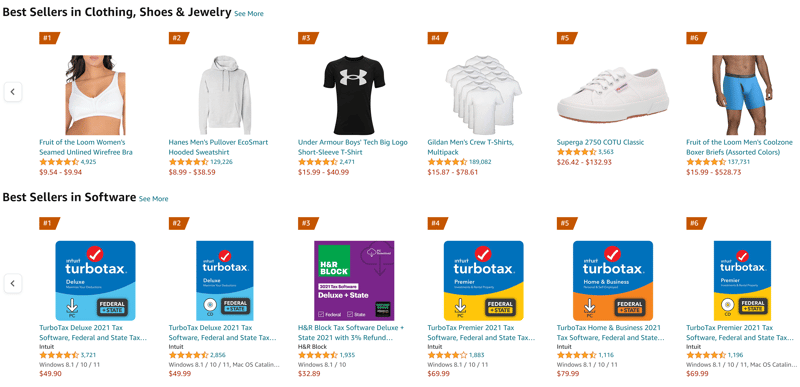Open Fruit of the Loom Women's Bra title
This screenshot has width=800, height=387.
click(x=86, y=147)
